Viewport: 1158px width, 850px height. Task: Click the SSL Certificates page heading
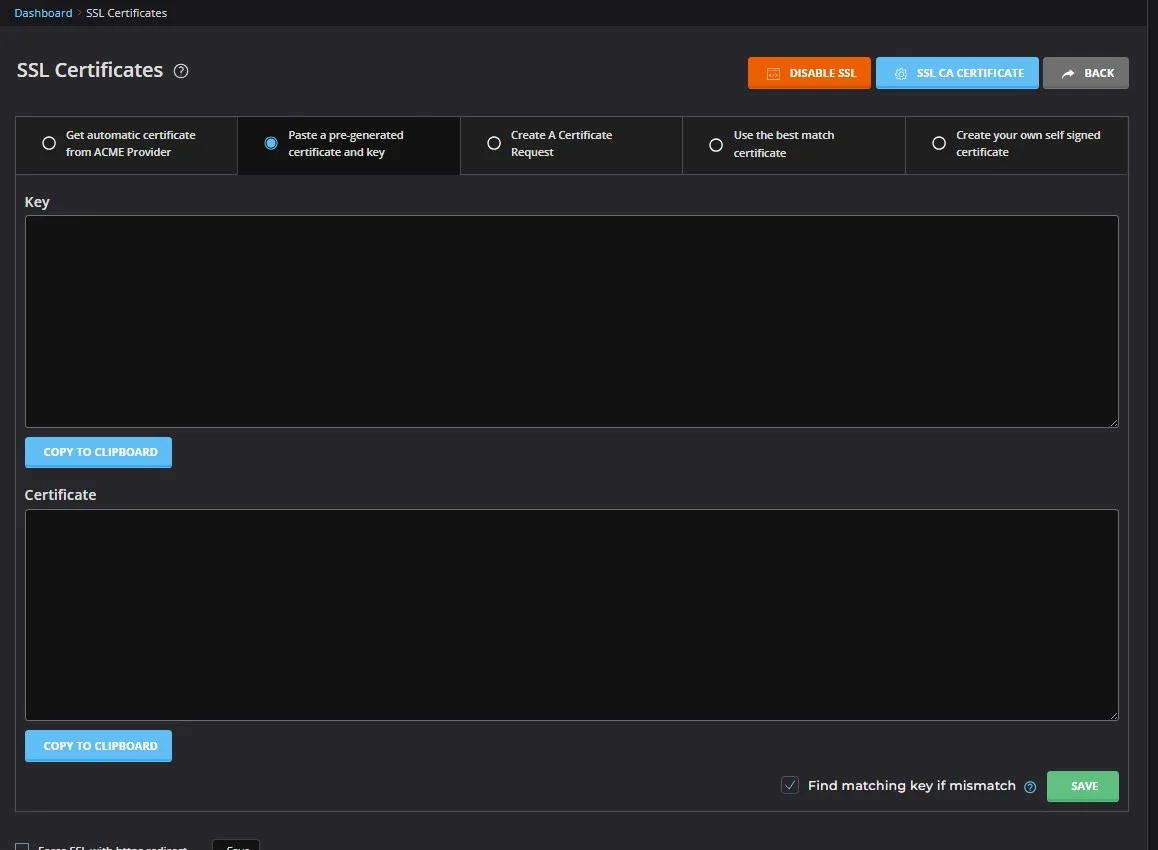(x=90, y=70)
